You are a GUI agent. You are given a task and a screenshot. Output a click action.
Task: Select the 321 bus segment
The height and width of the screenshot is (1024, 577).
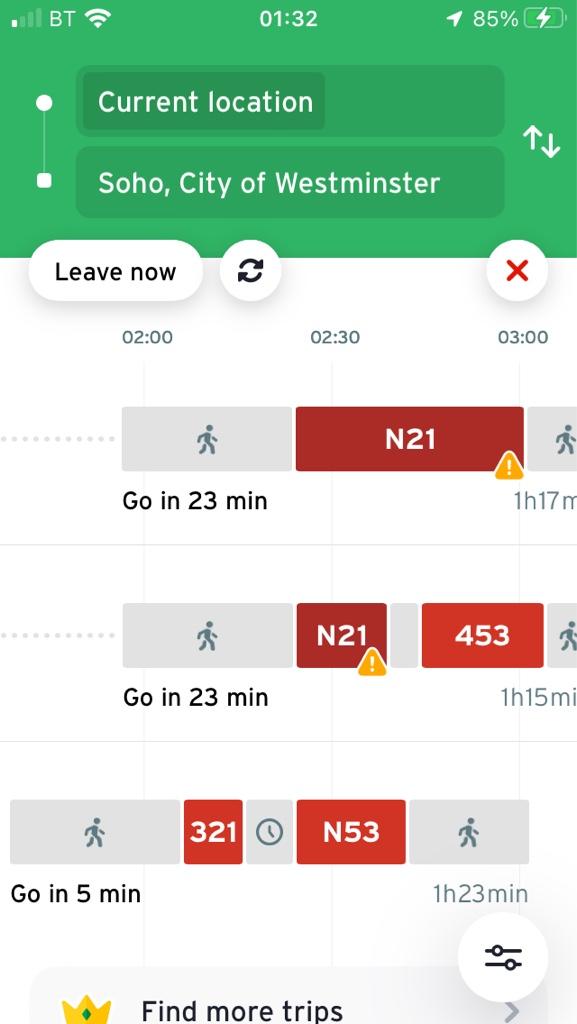213,832
